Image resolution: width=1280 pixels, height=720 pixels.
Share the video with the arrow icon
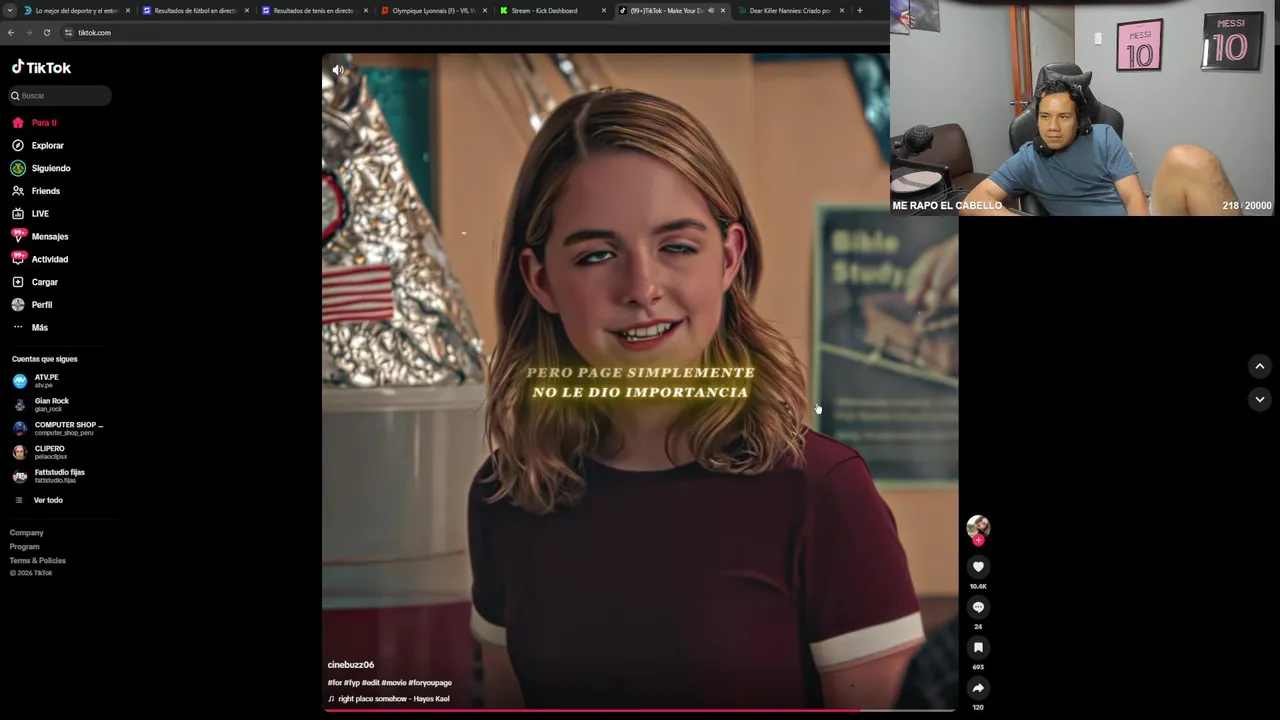(x=978, y=688)
